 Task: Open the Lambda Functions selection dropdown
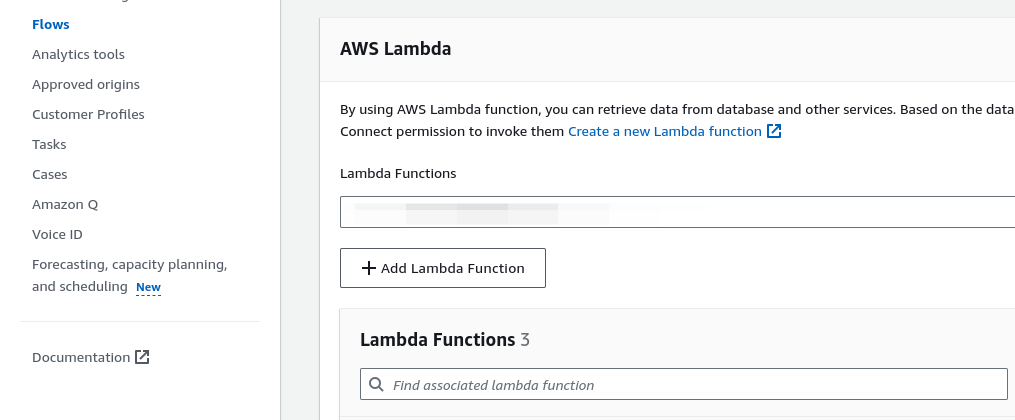tap(677, 213)
